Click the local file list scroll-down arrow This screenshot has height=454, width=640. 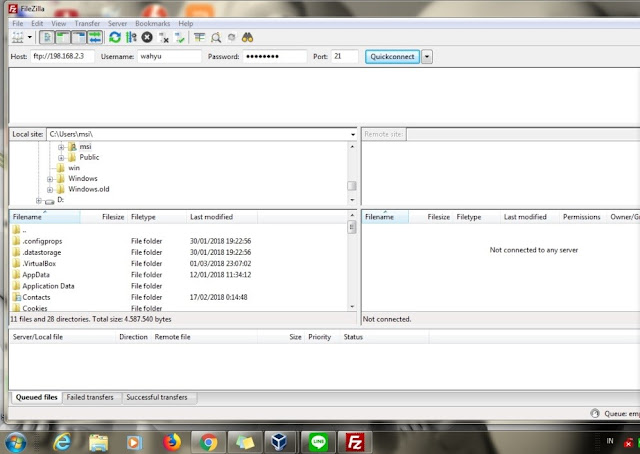point(352,307)
